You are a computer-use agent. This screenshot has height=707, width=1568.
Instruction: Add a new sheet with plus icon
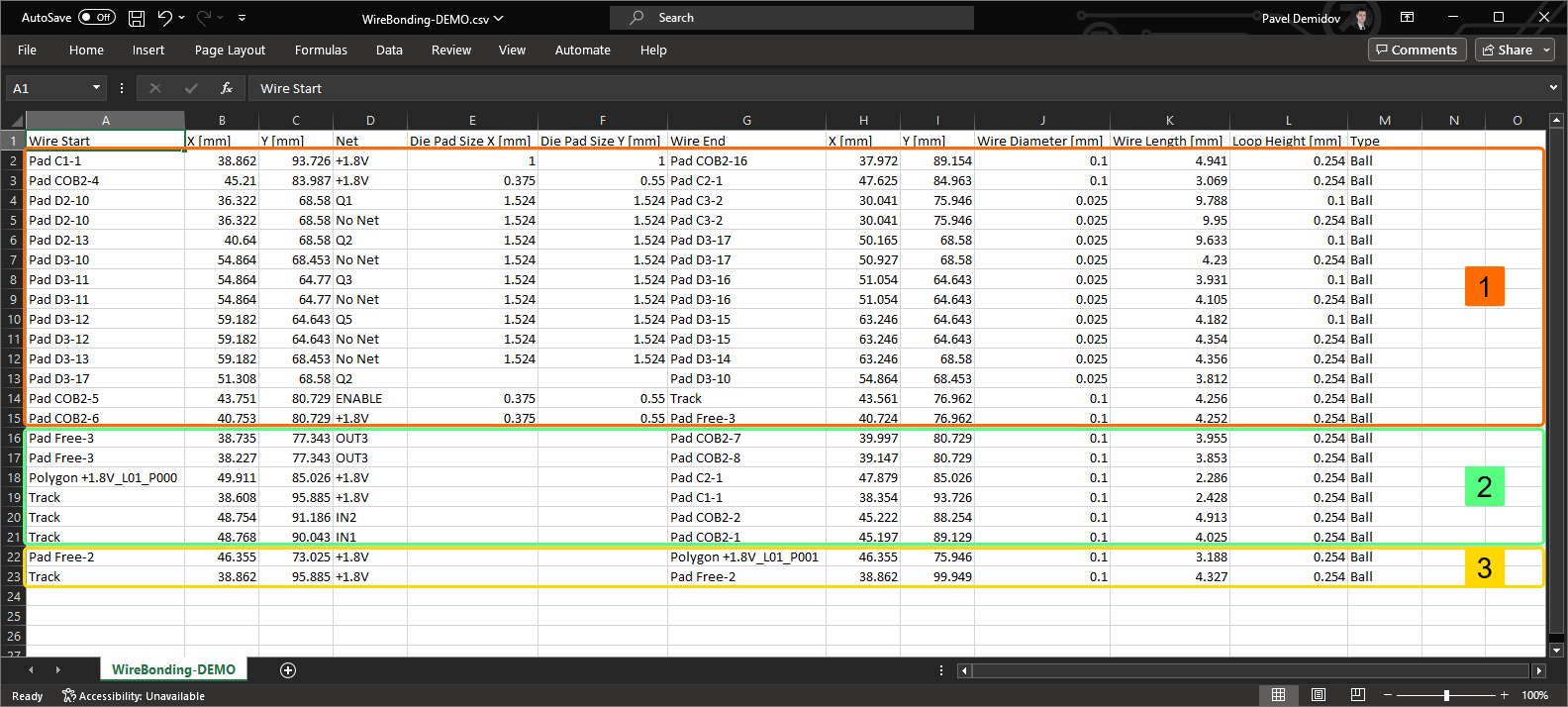(x=288, y=670)
